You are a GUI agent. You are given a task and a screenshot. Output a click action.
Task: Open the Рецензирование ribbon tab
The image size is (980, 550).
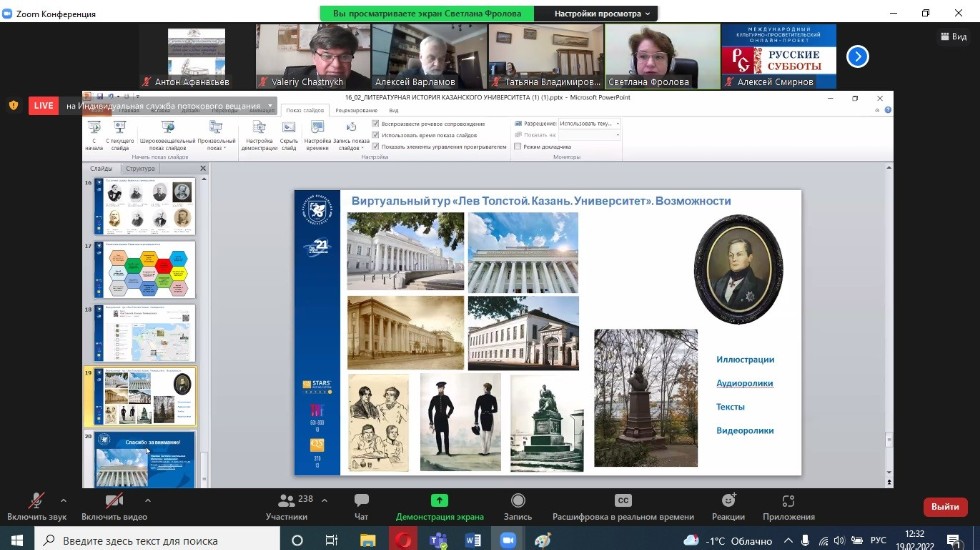point(355,110)
